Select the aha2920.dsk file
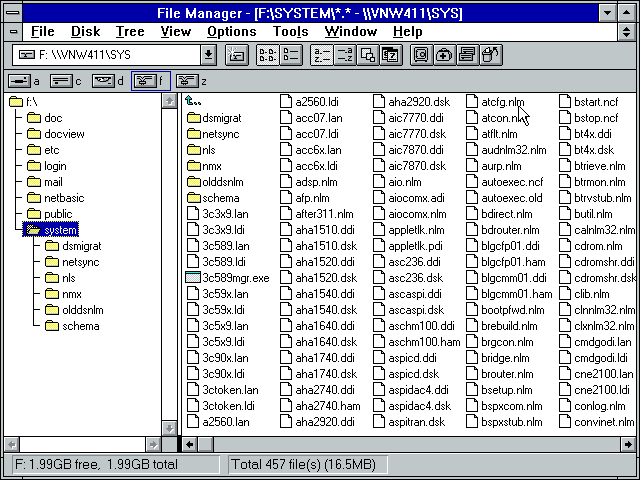The height and width of the screenshot is (480, 640). pyautogui.click(x=411, y=102)
